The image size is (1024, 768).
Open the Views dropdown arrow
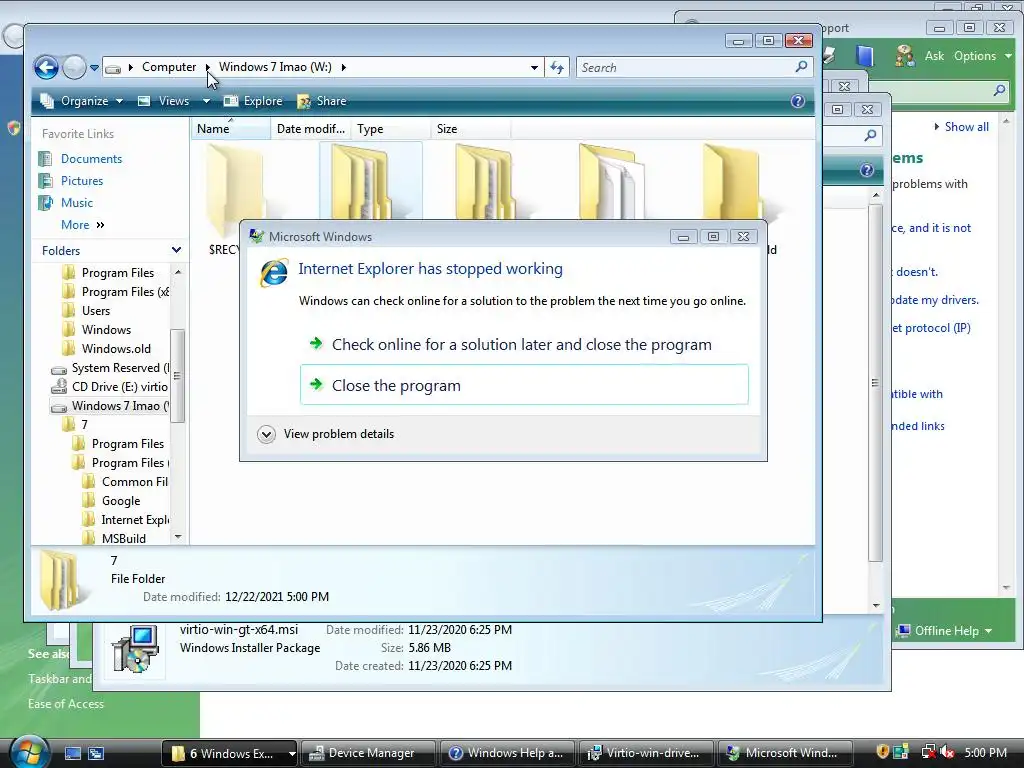(x=206, y=101)
